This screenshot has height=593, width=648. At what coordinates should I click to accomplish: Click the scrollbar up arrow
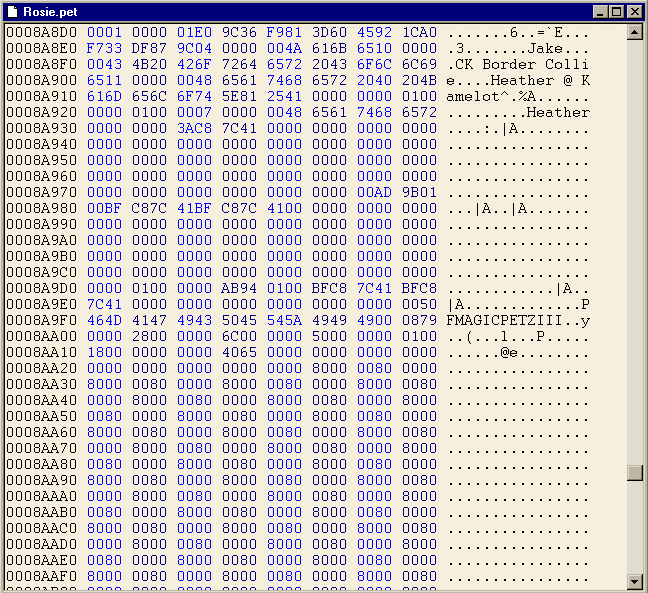pyautogui.click(x=634, y=32)
